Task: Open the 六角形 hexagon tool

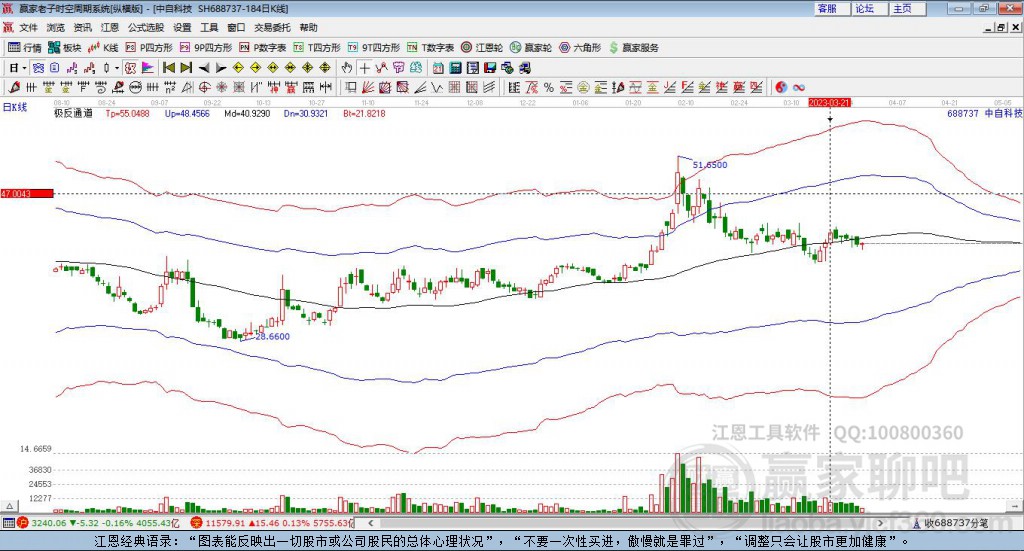Action: coord(580,48)
